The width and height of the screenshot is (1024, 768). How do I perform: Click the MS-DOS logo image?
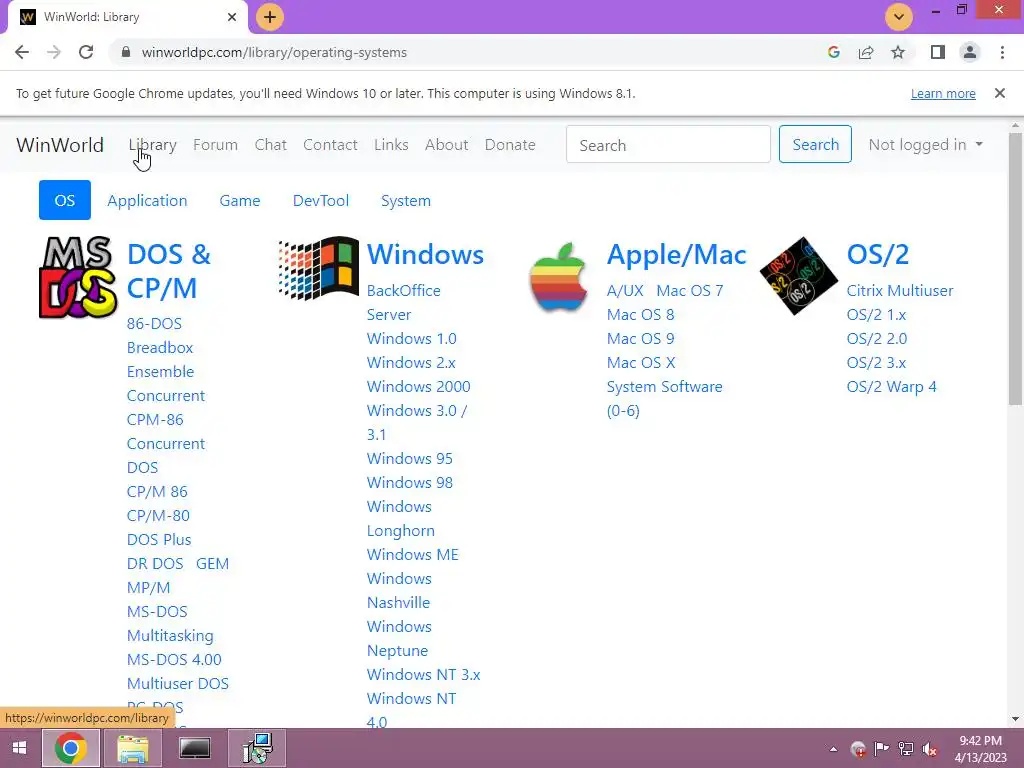(78, 278)
